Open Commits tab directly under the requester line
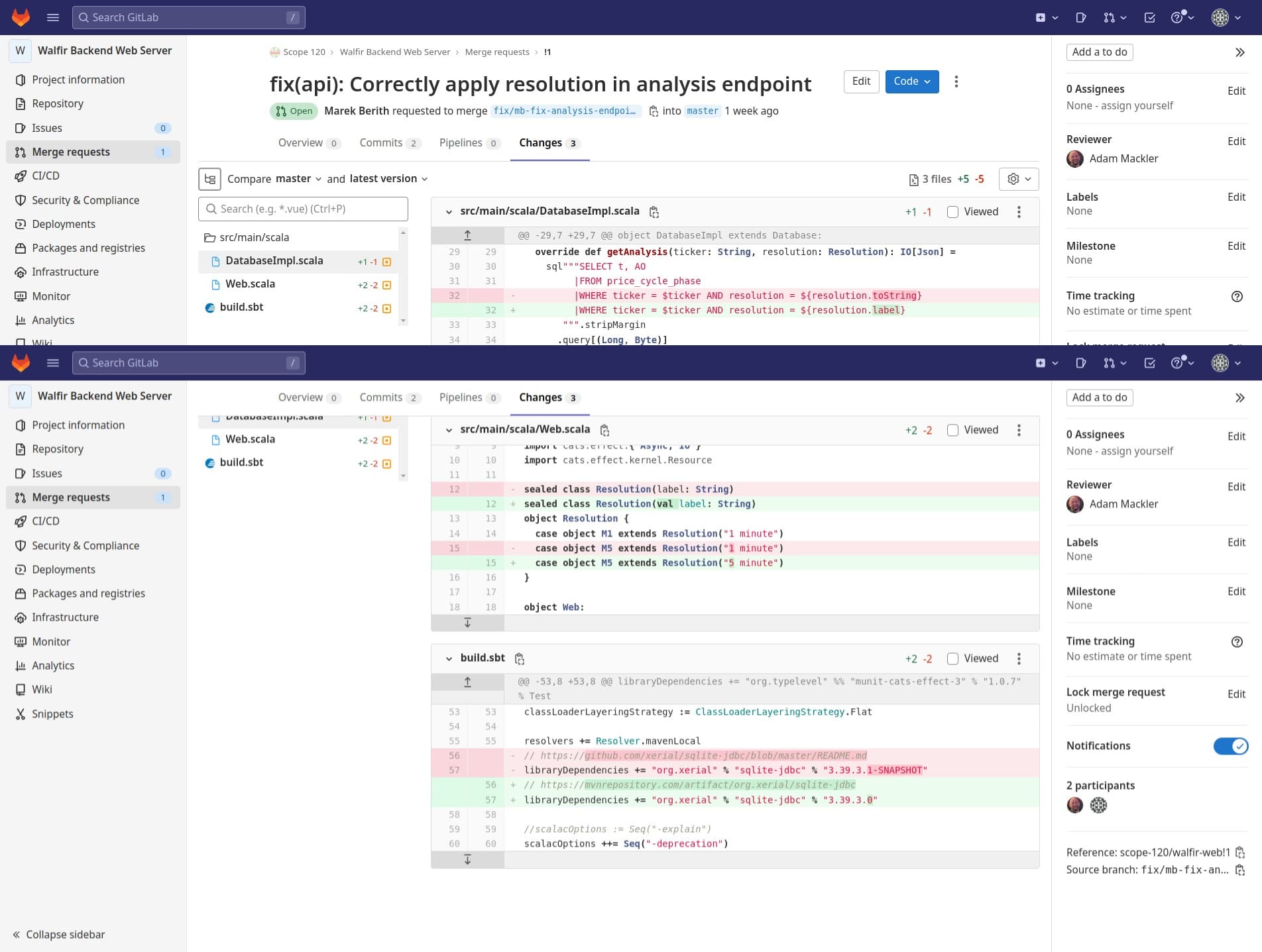The height and width of the screenshot is (952, 1262). [x=390, y=143]
